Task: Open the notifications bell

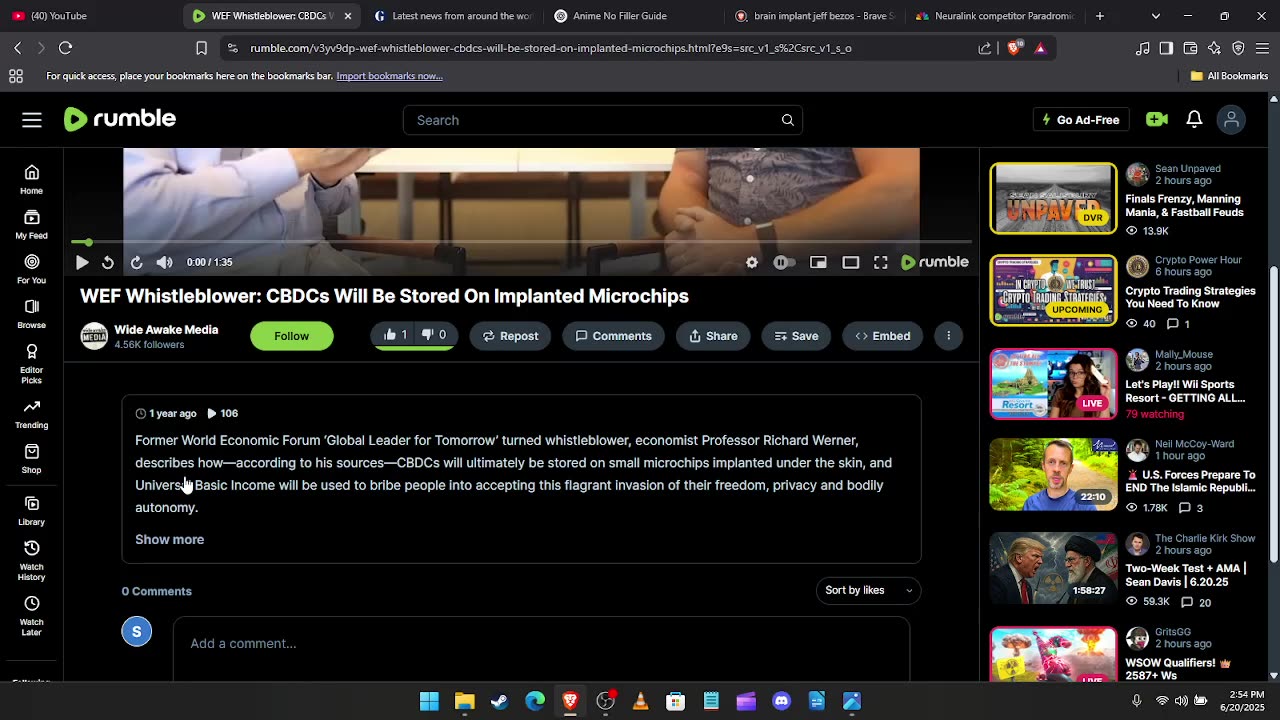Action: tap(1194, 119)
